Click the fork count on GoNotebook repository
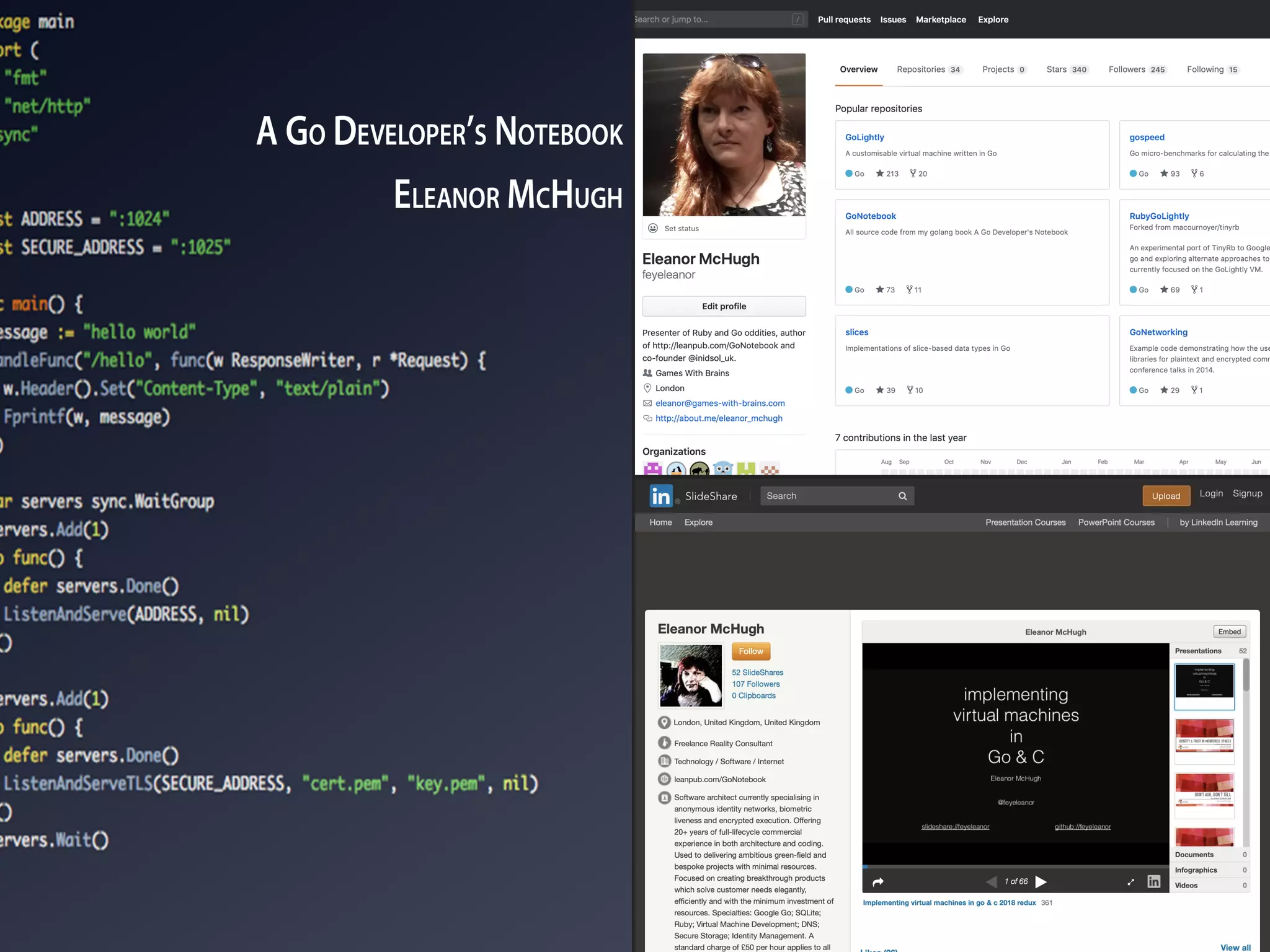This screenshot has width=1270, height=952. [913, 289]
